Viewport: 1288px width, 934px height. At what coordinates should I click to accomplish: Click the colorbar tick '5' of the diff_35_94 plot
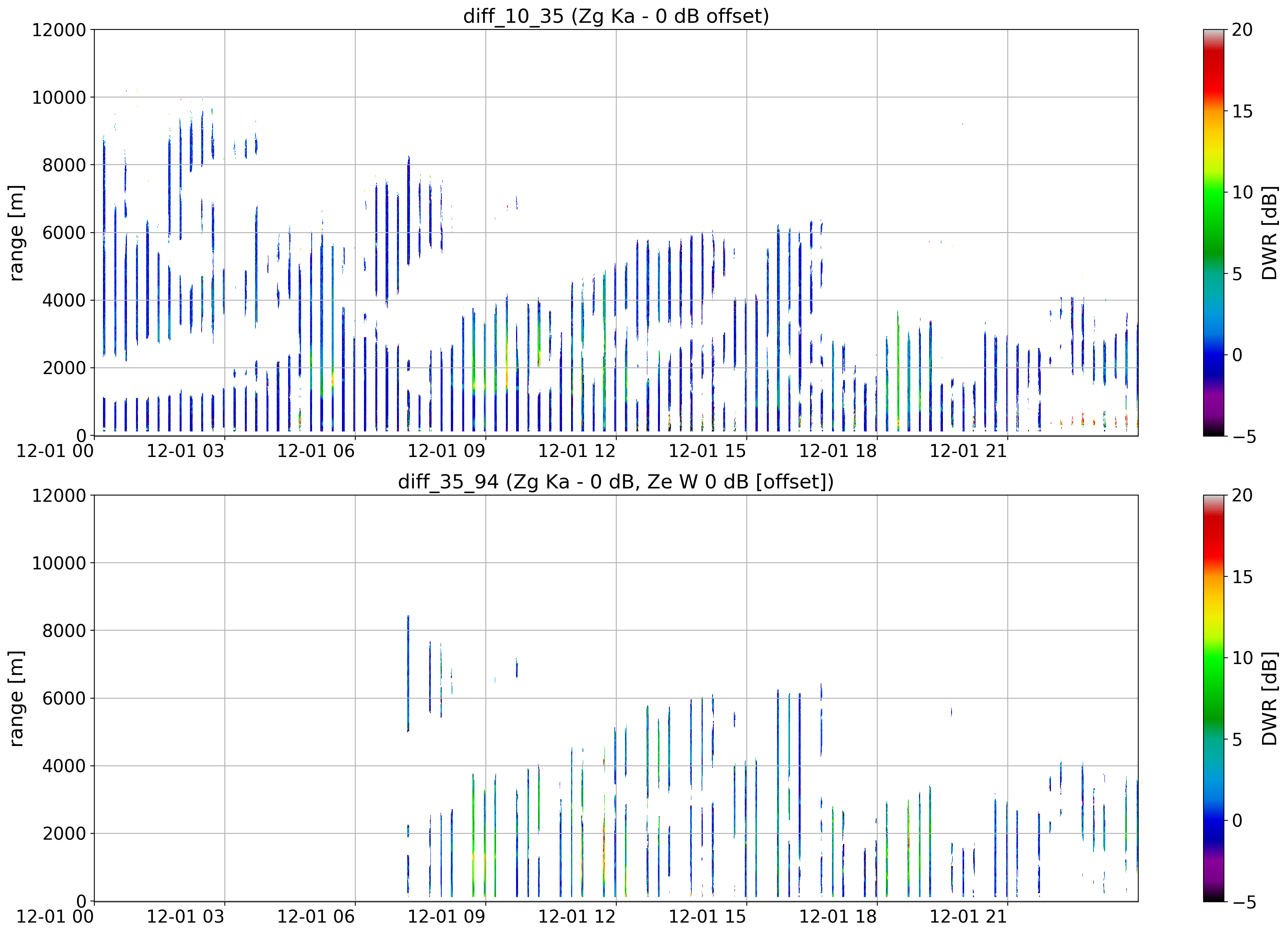coord(1237,739)
